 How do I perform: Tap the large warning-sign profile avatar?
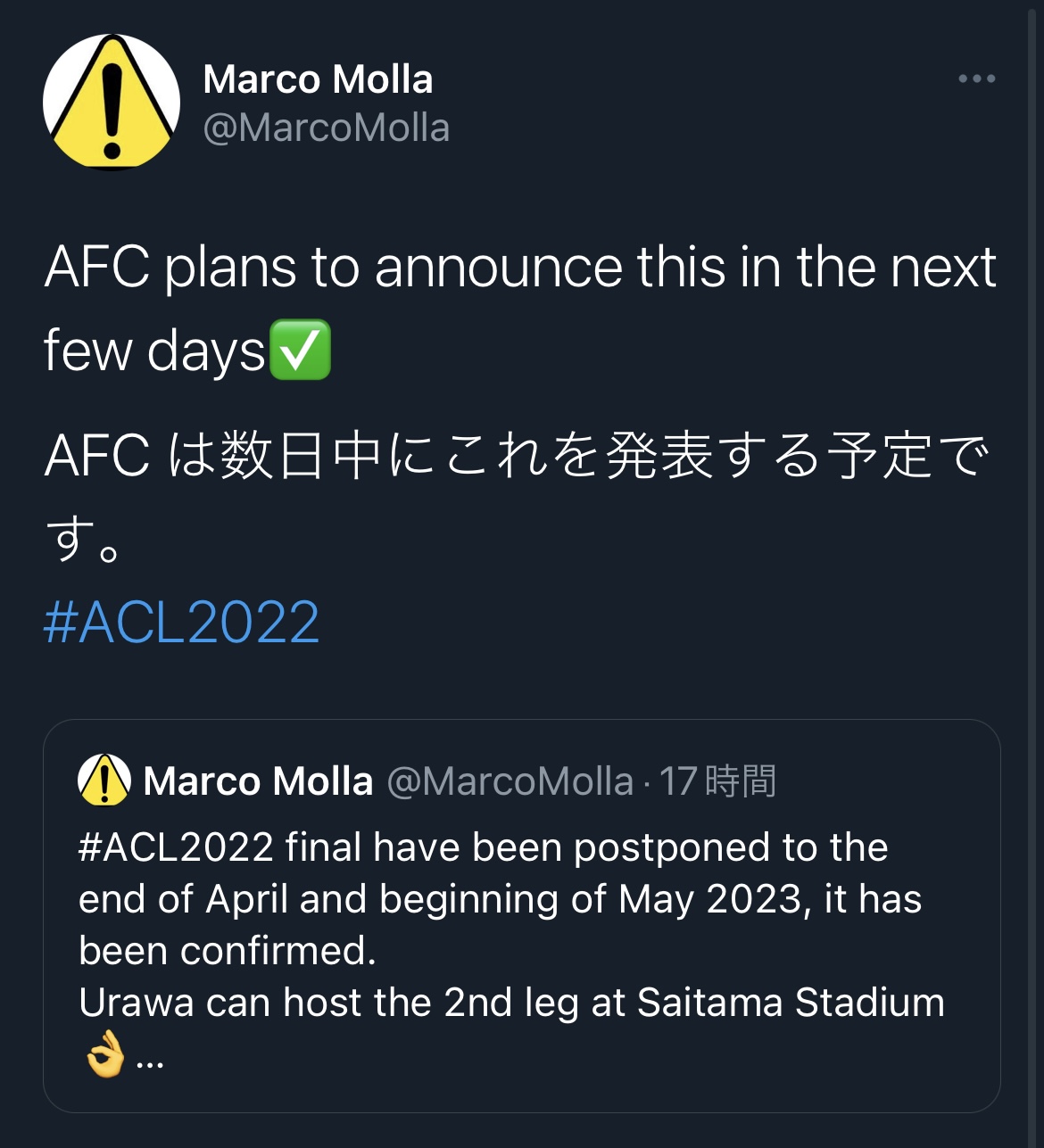pos(112,103)
